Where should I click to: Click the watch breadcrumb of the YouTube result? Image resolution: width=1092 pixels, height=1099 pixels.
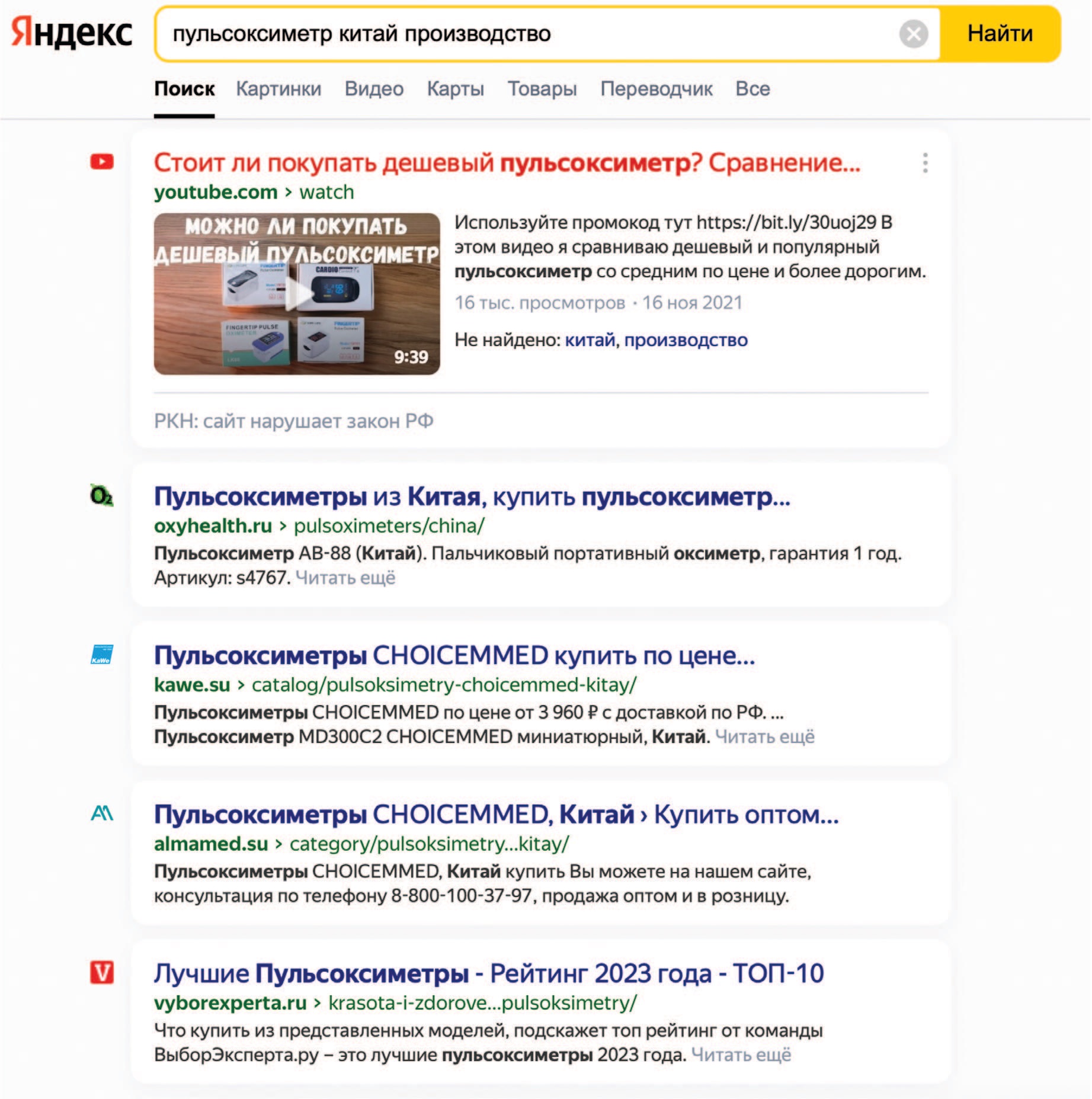pyautogui.click(x=326, y=192)
